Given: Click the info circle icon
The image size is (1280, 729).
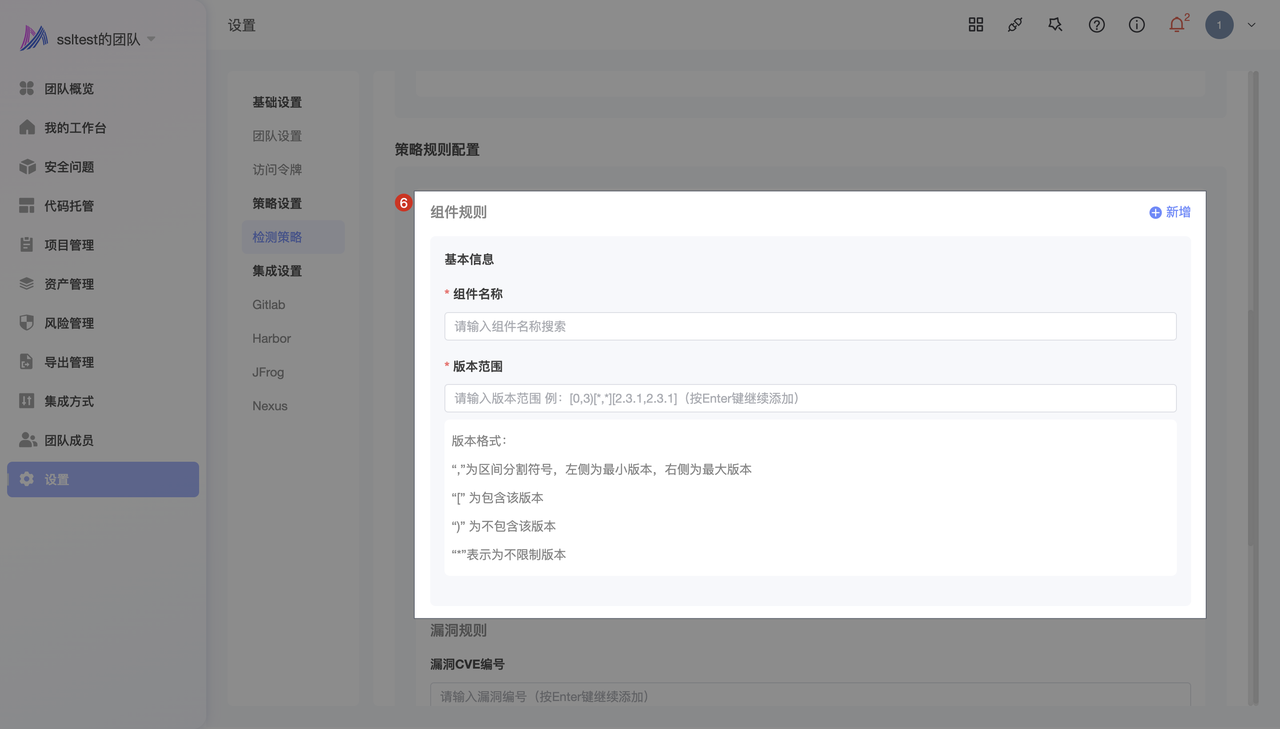Looking at the screenshot, I should [x=1137, y=25].
